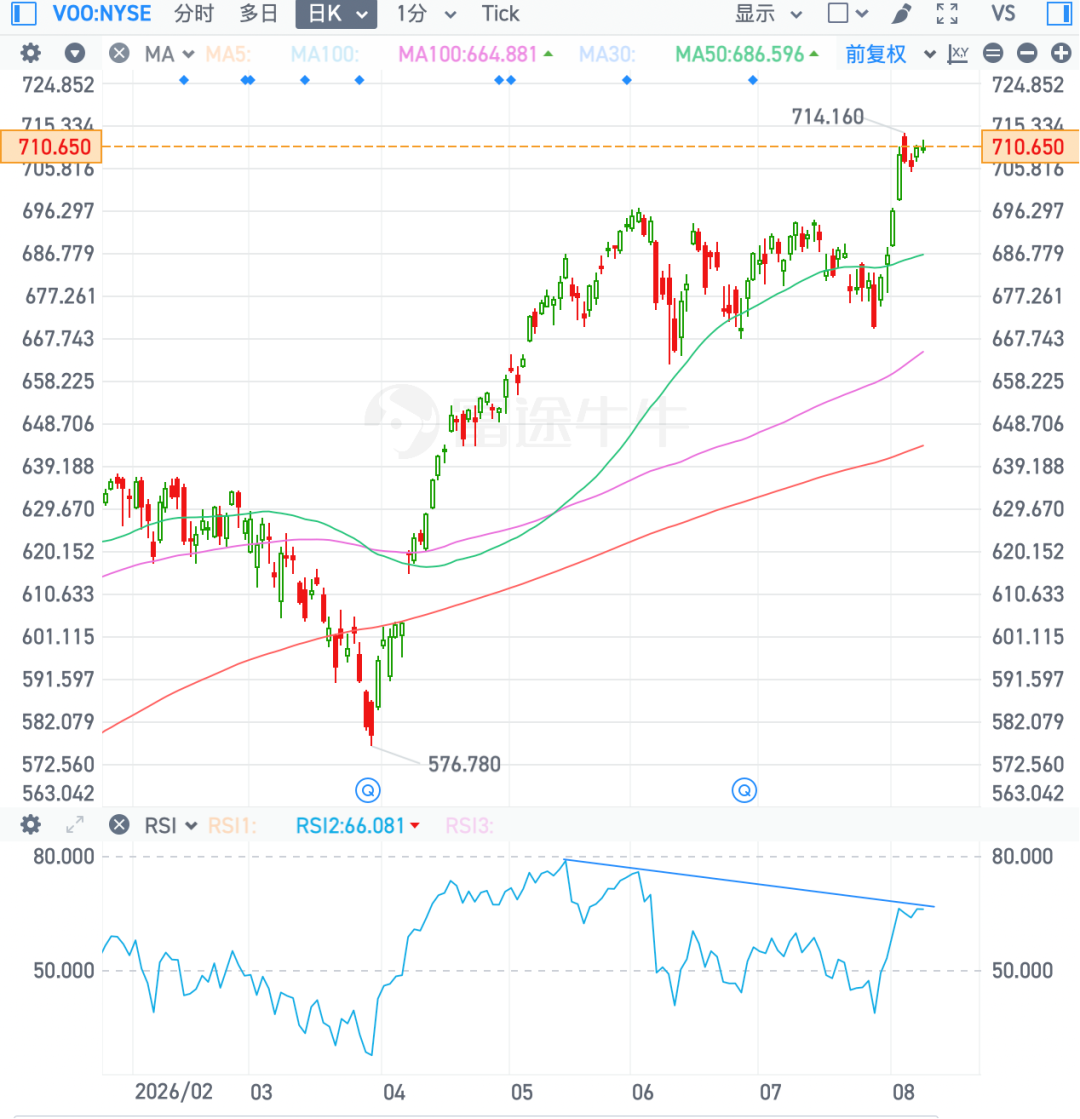Screen dimensions: 1080x1119
Task: Open the 显示 display dropdown
Action: (769, 14)
